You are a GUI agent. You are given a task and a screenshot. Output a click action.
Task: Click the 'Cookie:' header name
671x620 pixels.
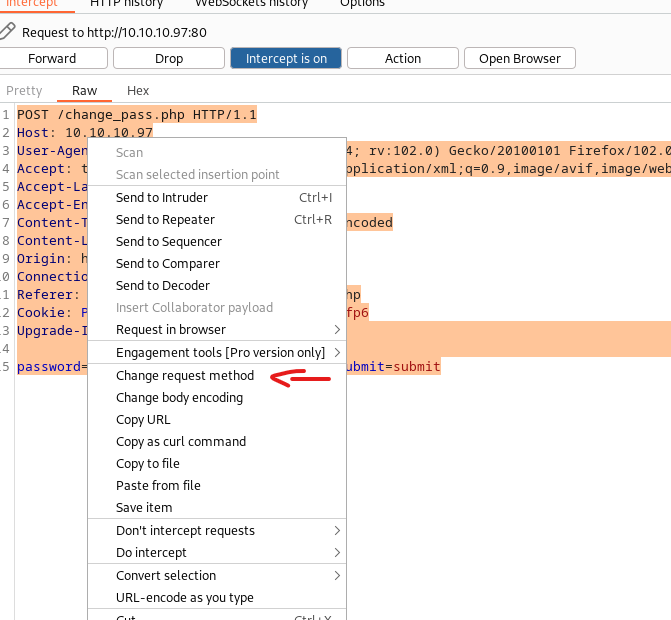pos(44,312)
